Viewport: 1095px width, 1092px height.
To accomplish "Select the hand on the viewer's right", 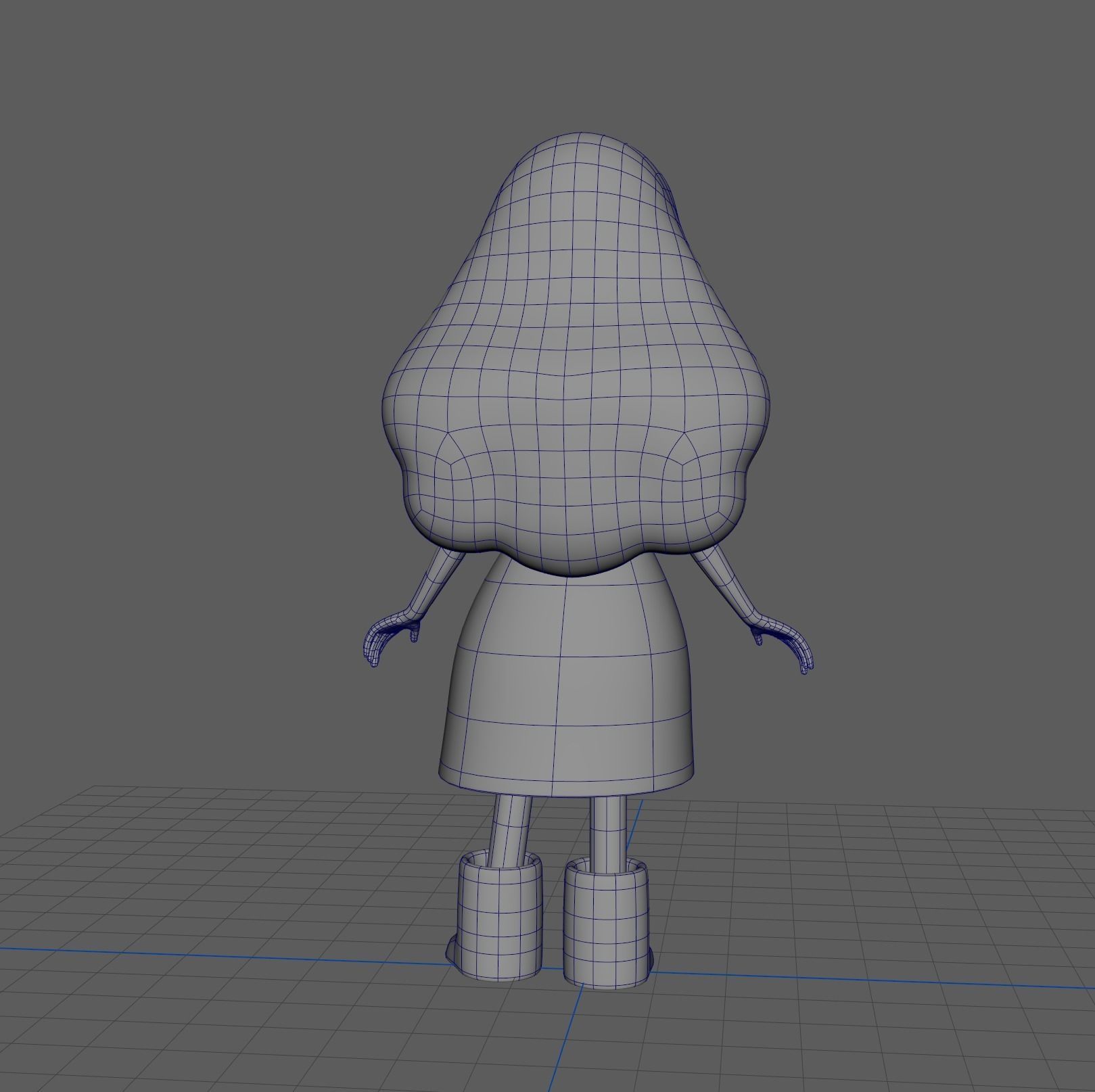I will click(783, 644).
